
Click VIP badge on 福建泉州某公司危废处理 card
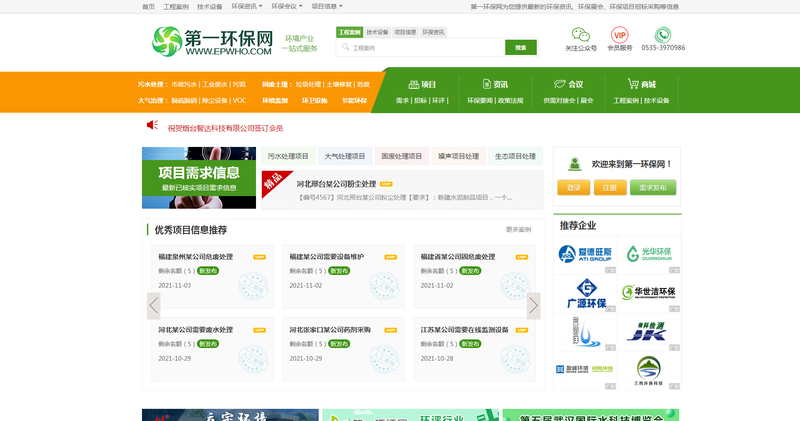pyautogui.click(x=260, y=257)
